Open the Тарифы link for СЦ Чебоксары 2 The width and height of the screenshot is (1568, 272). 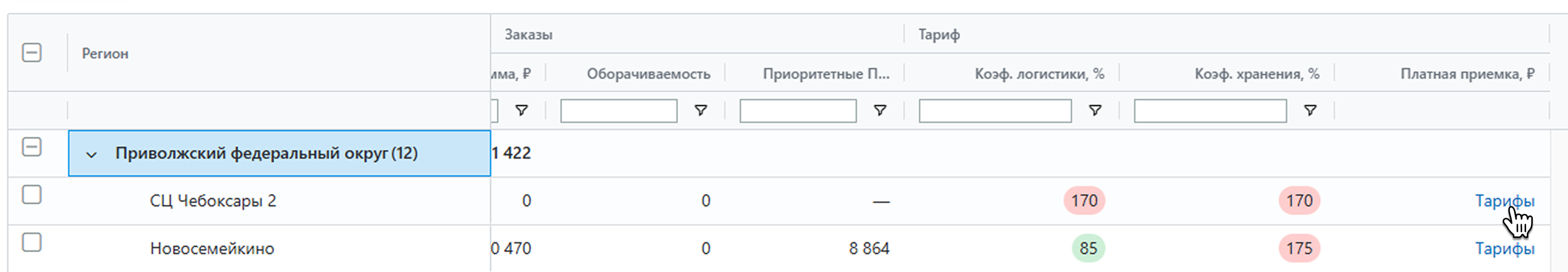[1504, 201]
